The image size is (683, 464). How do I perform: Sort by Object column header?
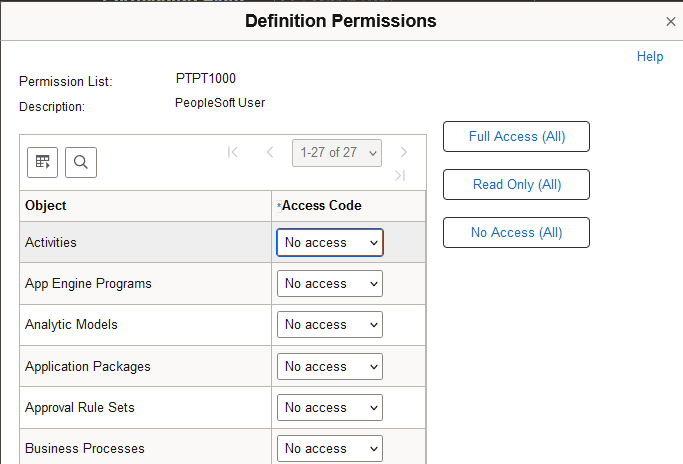46,206
